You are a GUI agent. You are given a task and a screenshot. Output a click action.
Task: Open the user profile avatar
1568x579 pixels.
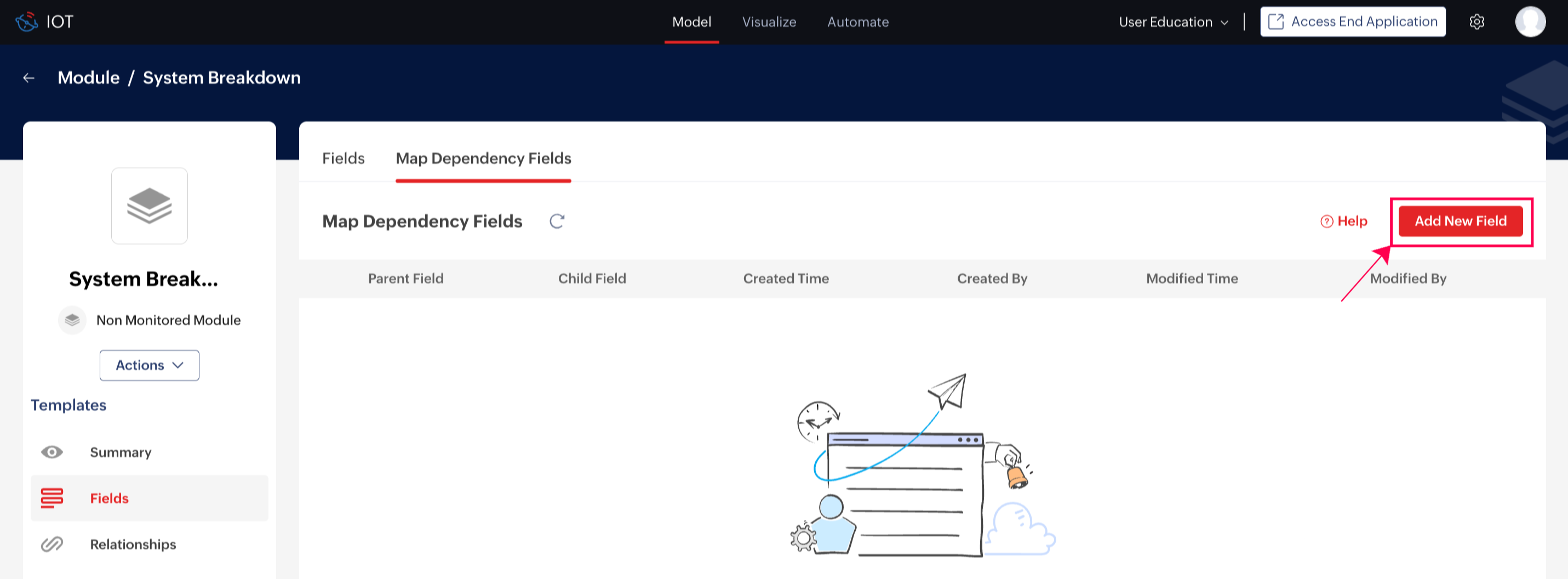[x=1530, y=22]
